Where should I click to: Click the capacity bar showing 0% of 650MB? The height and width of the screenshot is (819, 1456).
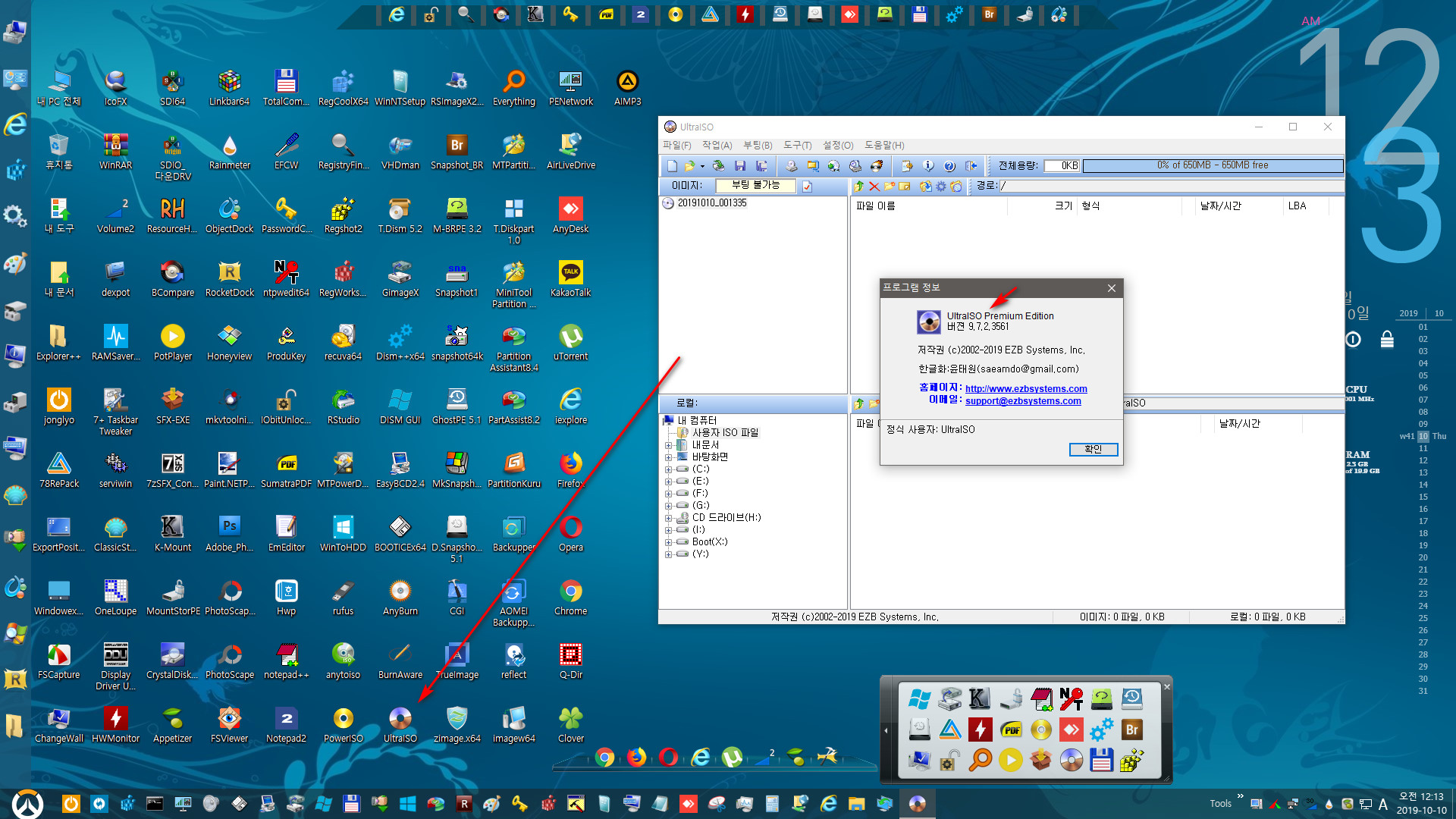point(1213,165)
